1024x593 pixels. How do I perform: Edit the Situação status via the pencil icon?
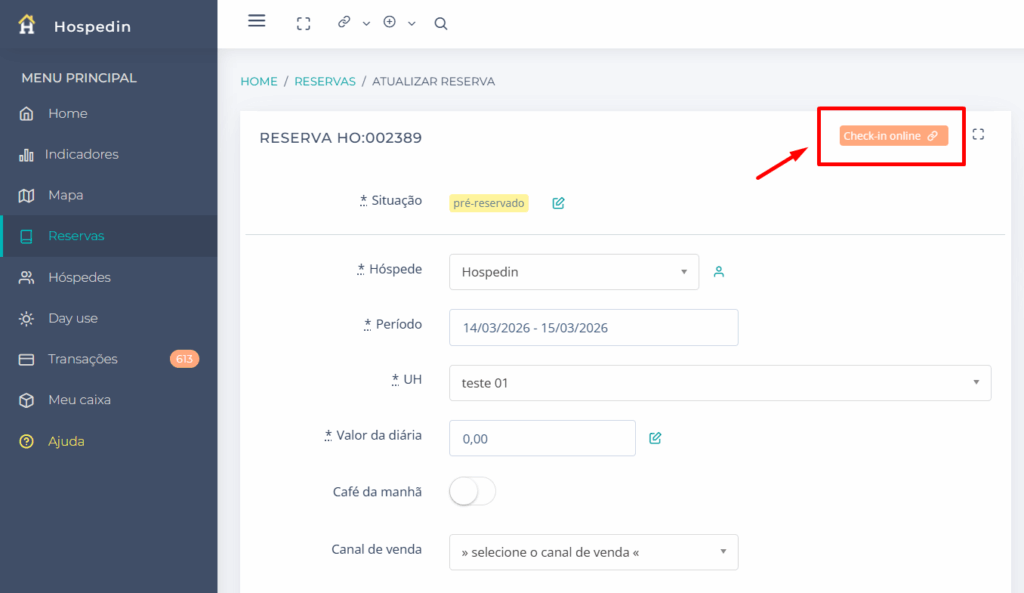tap(558, 202)
